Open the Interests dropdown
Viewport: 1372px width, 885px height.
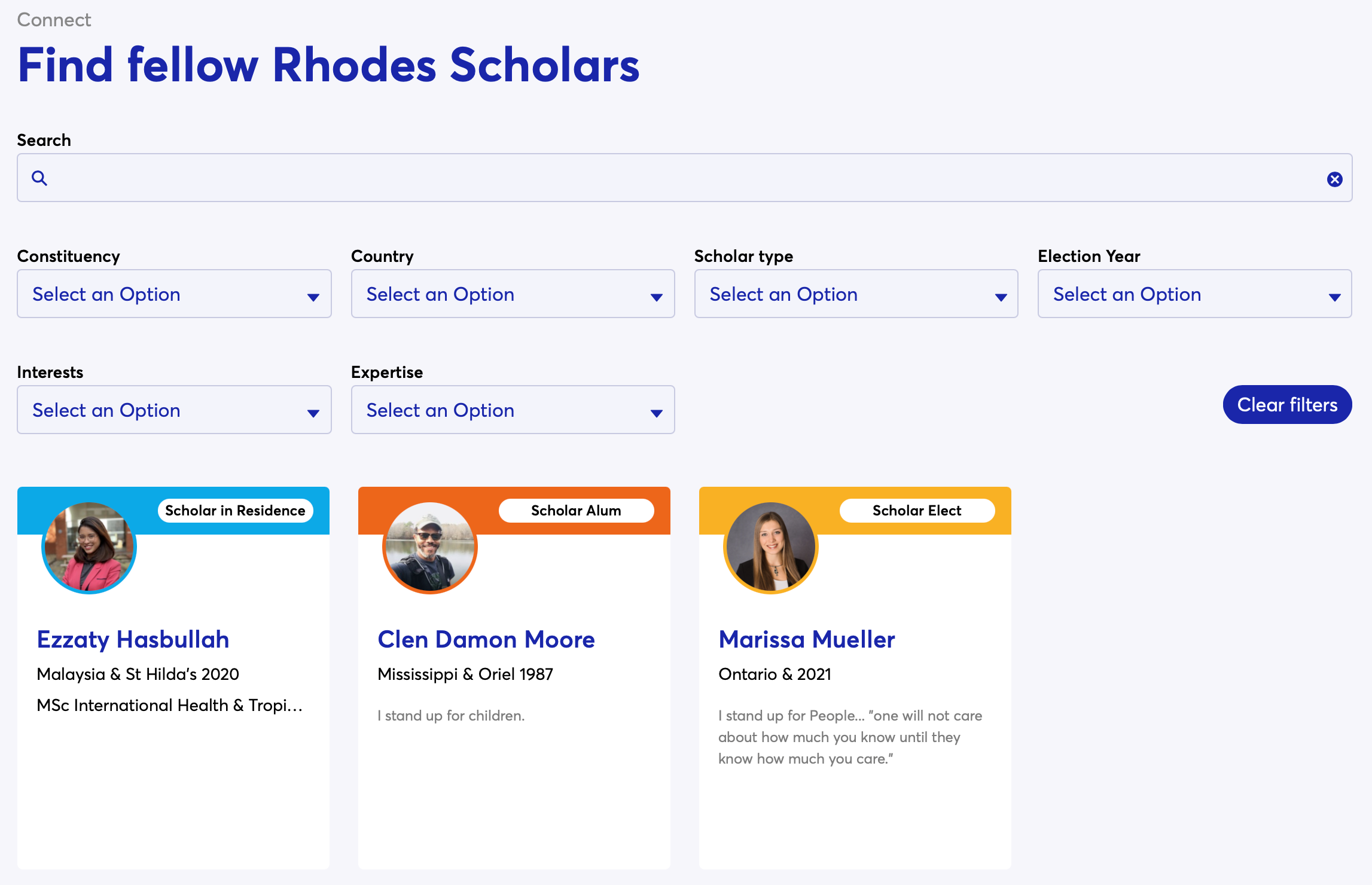coord(173,410)
